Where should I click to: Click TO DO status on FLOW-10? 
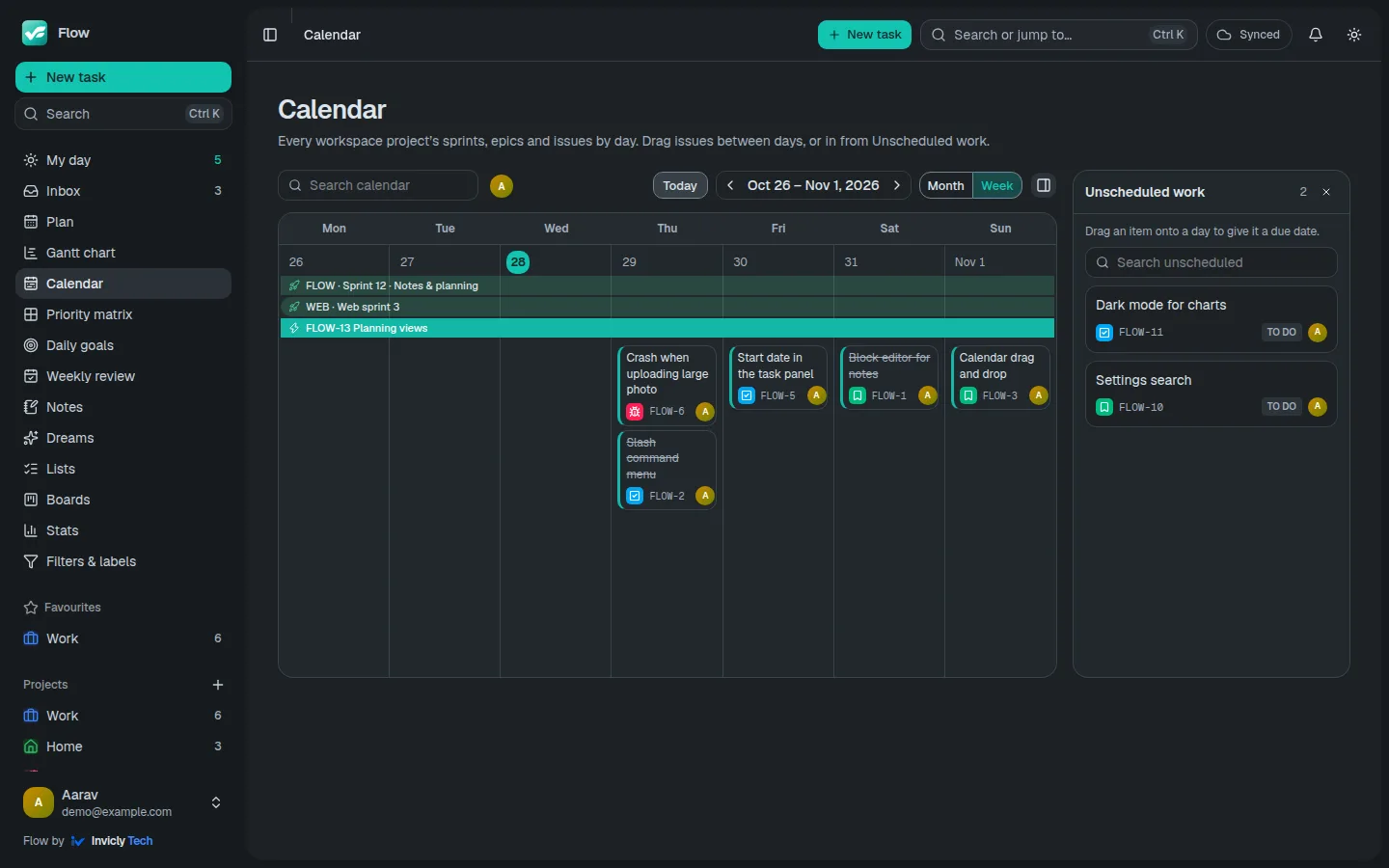(1282, 406)
